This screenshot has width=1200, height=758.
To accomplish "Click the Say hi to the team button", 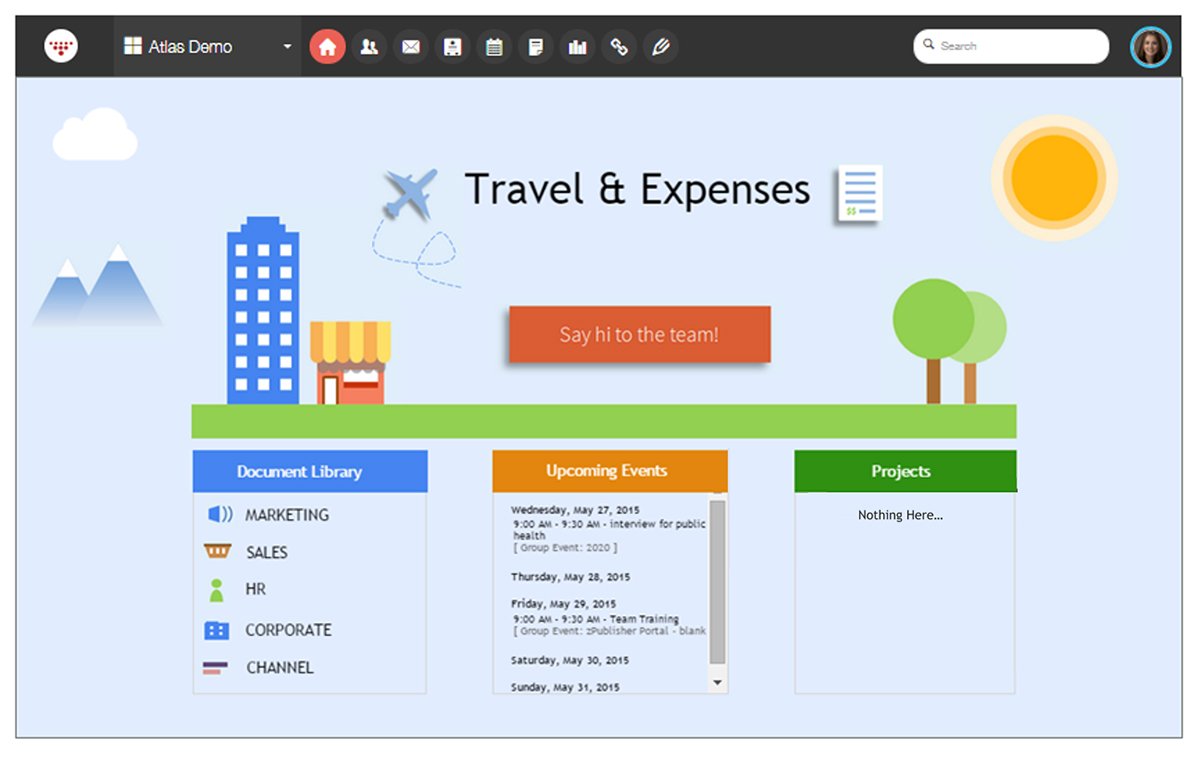I will (x=639, y=335).
